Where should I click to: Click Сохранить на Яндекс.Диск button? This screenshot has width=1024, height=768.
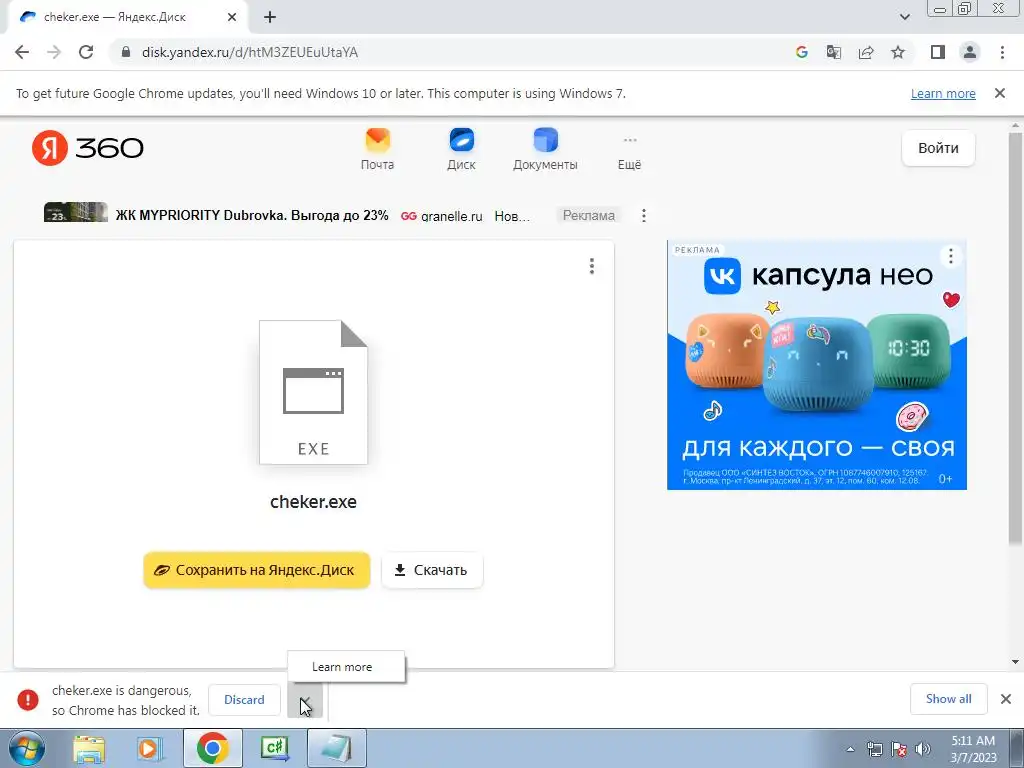click(x=257, y=570)
